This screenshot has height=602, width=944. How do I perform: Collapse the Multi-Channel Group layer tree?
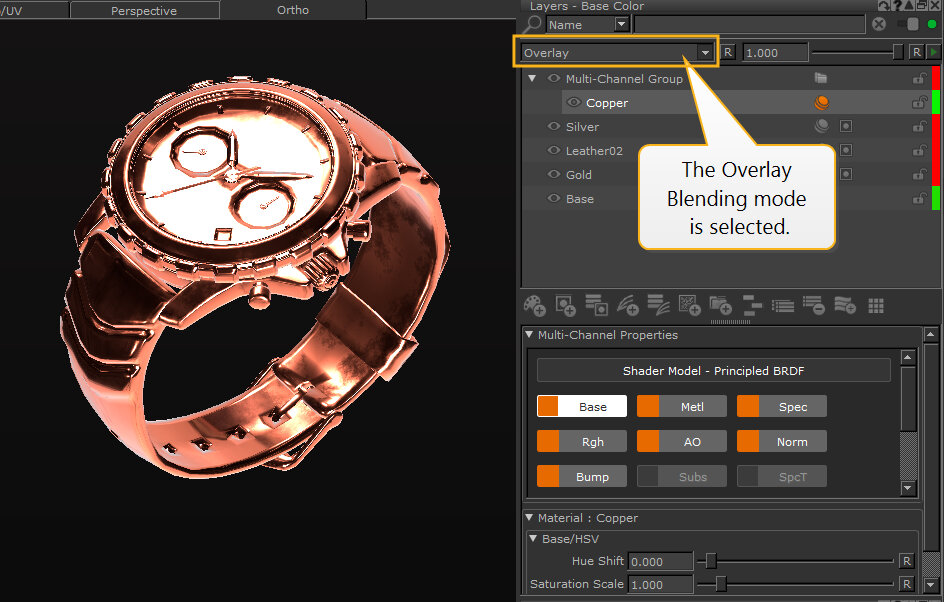[x=532, y=78]
